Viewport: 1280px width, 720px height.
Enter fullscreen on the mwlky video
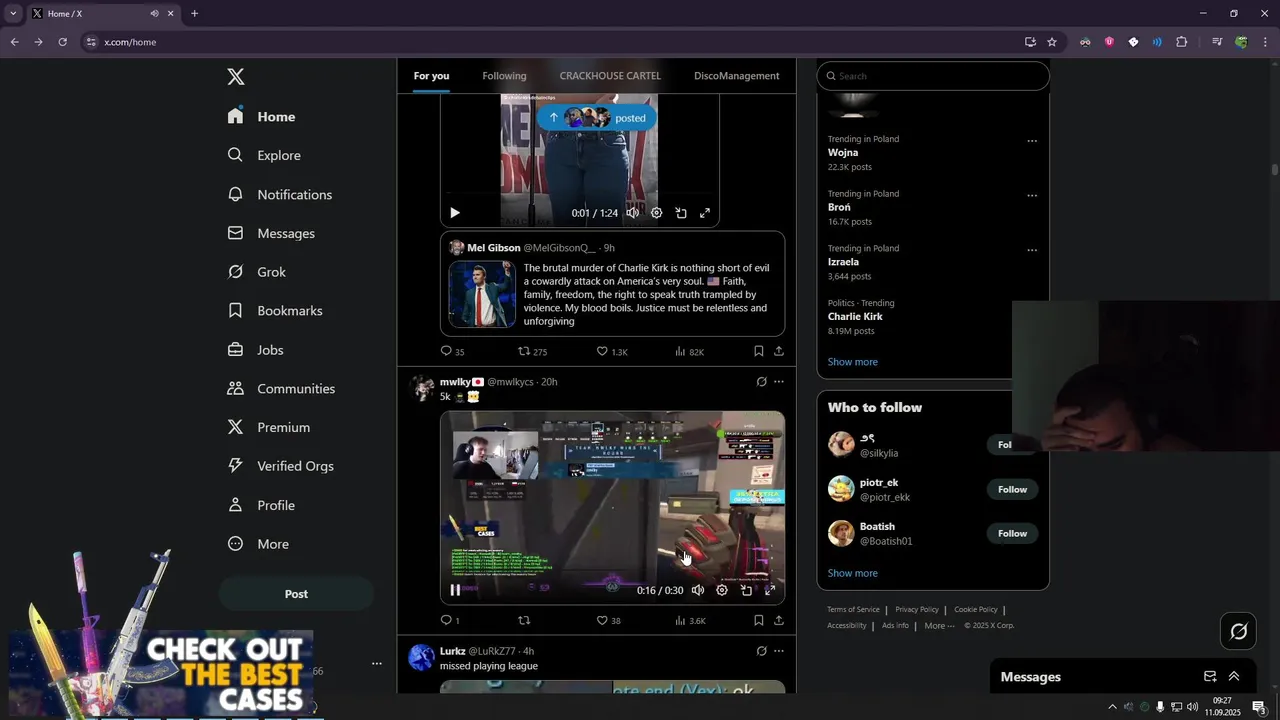click(x=770, y=590)
